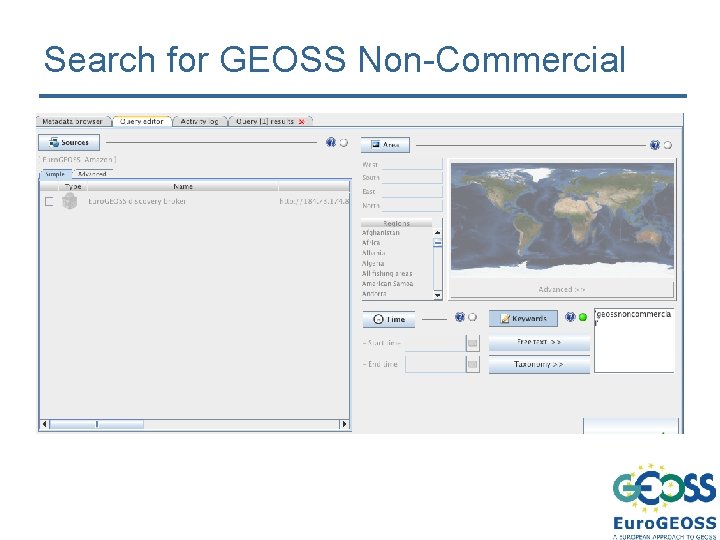Image resolution: width=720 pixels, height=540 pixels.
Task: Toggle the Area status indicator circle
Action: [x=668, y=145]
